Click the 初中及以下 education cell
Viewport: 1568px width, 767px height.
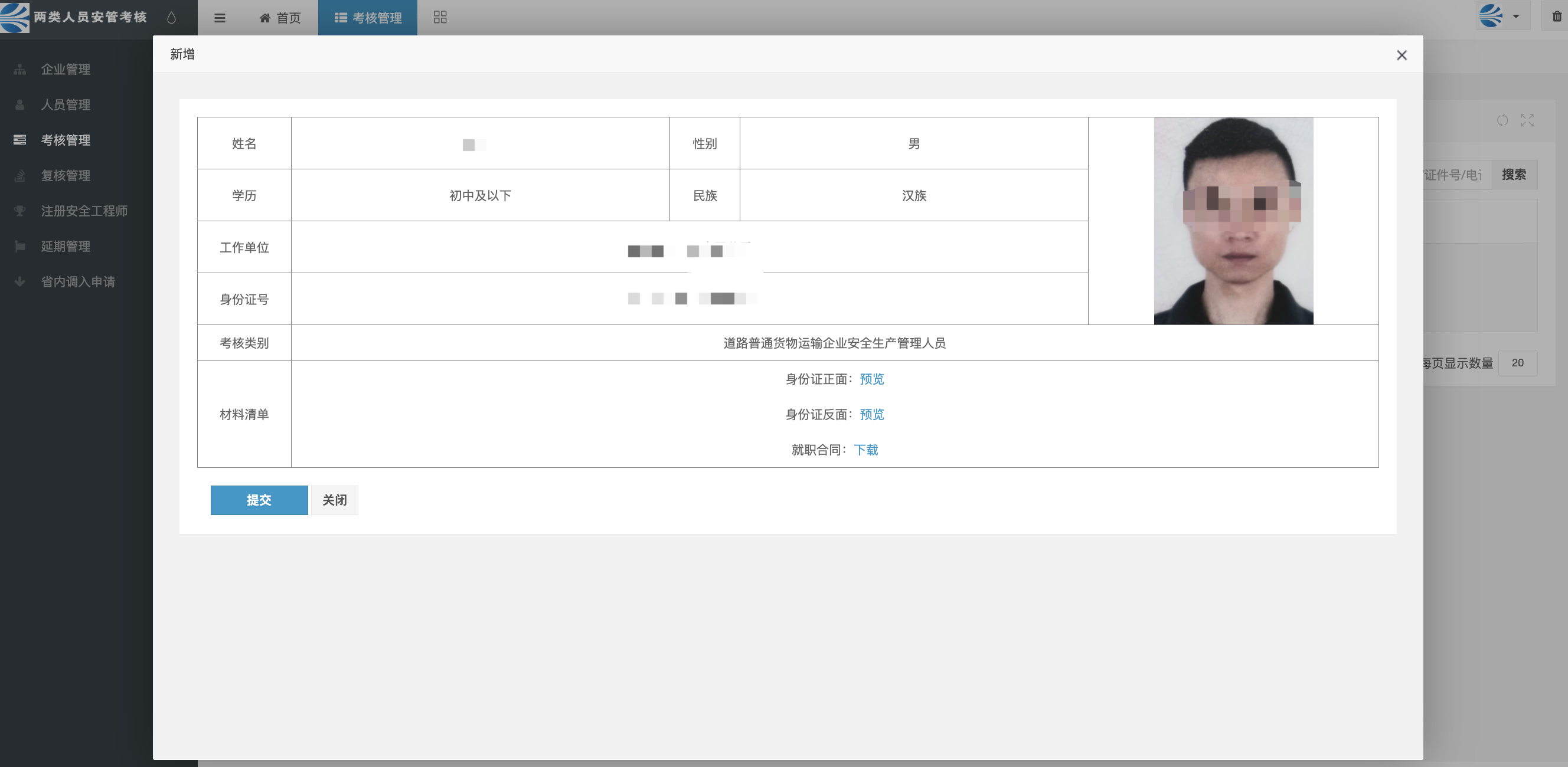pyautogui.click(x=481, y=195)
